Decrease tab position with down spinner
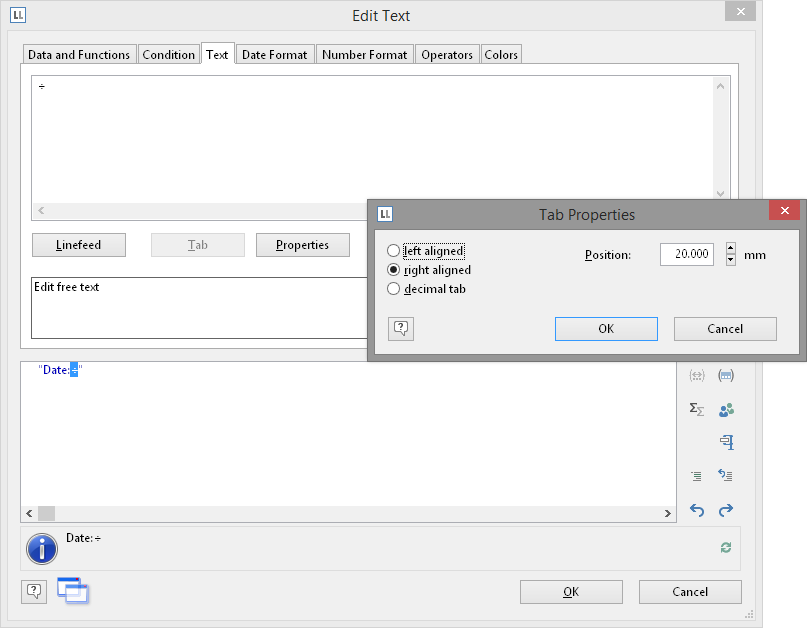 tap(731, 260)
